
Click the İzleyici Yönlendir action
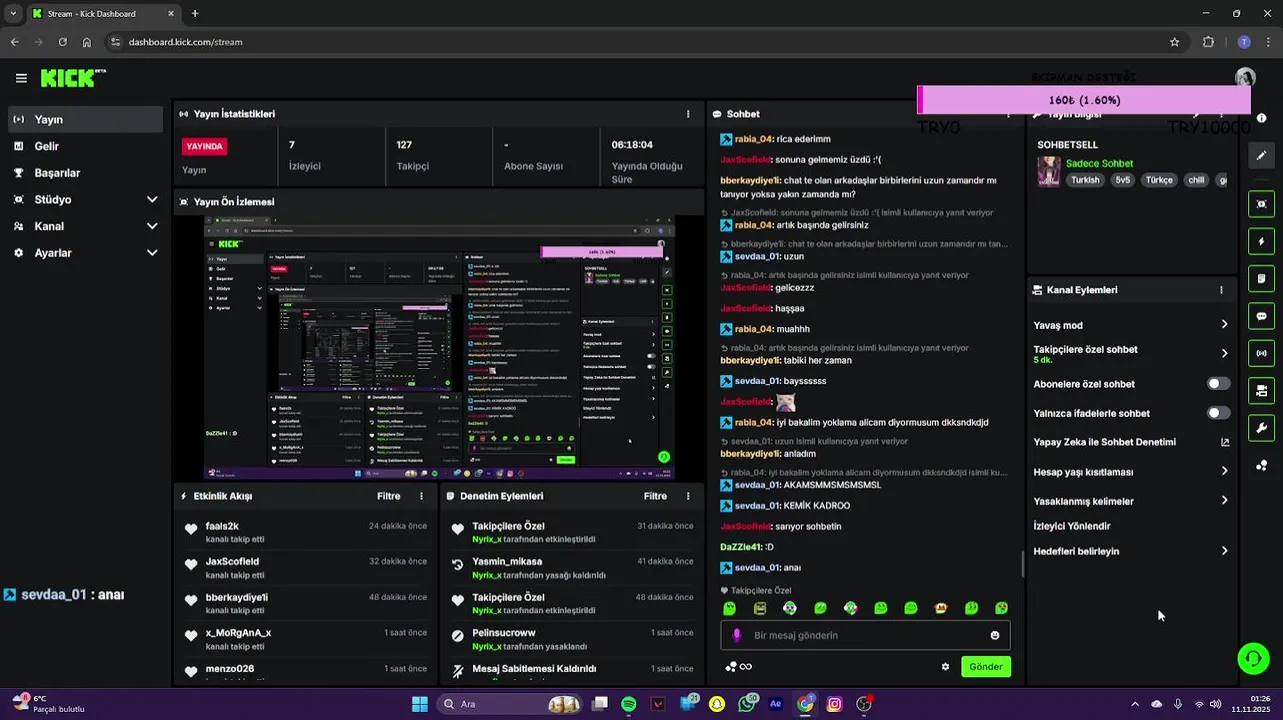click(x=1072, y=526)
